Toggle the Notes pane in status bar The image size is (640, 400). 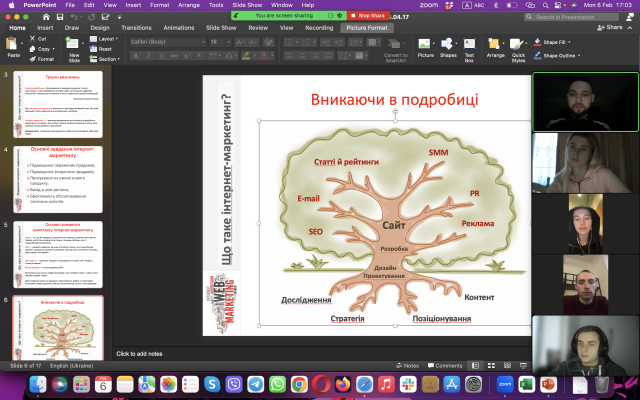click(407, 366)
